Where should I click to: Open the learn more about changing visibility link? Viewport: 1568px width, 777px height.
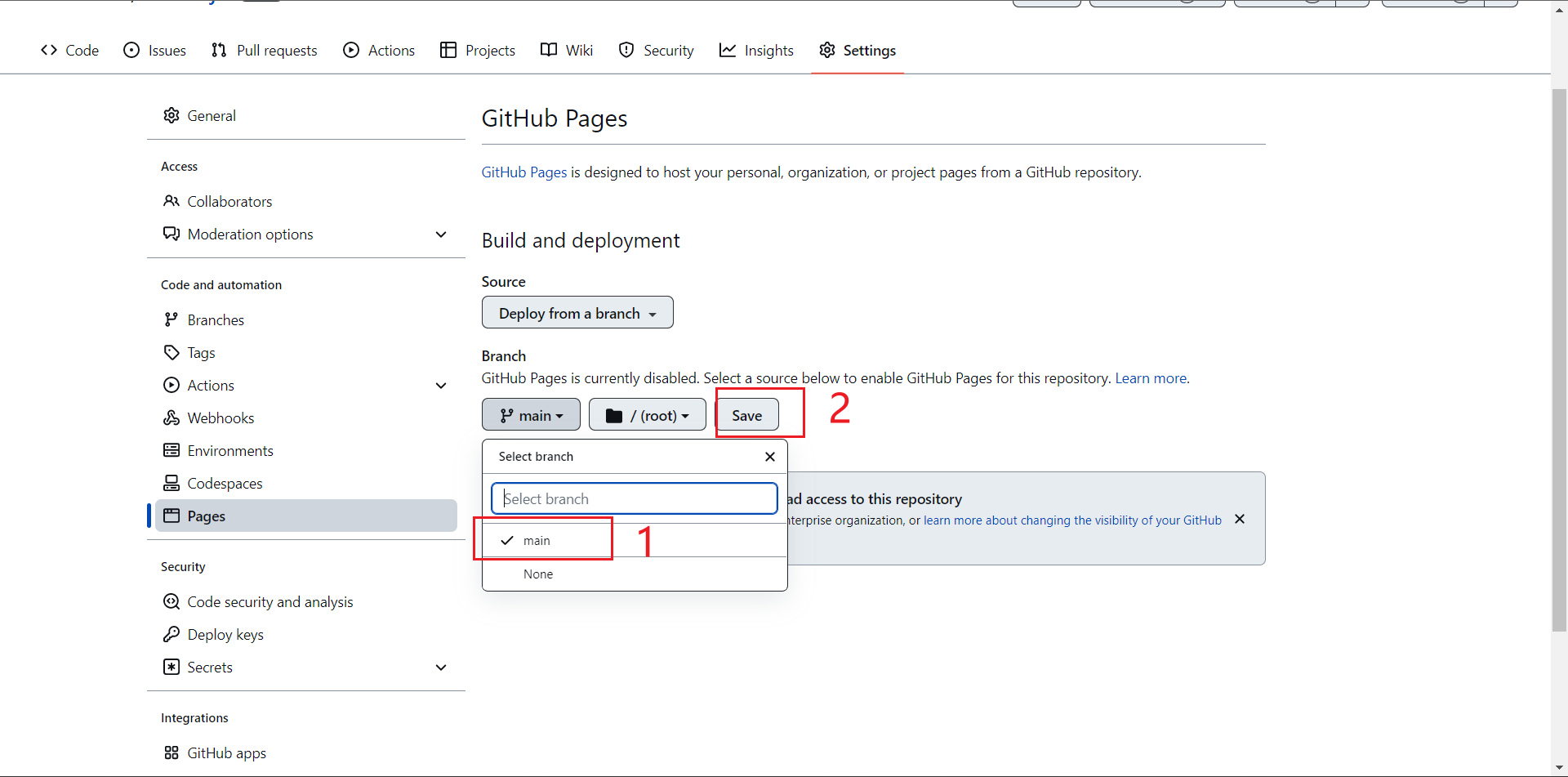(x=1072, y=520)
